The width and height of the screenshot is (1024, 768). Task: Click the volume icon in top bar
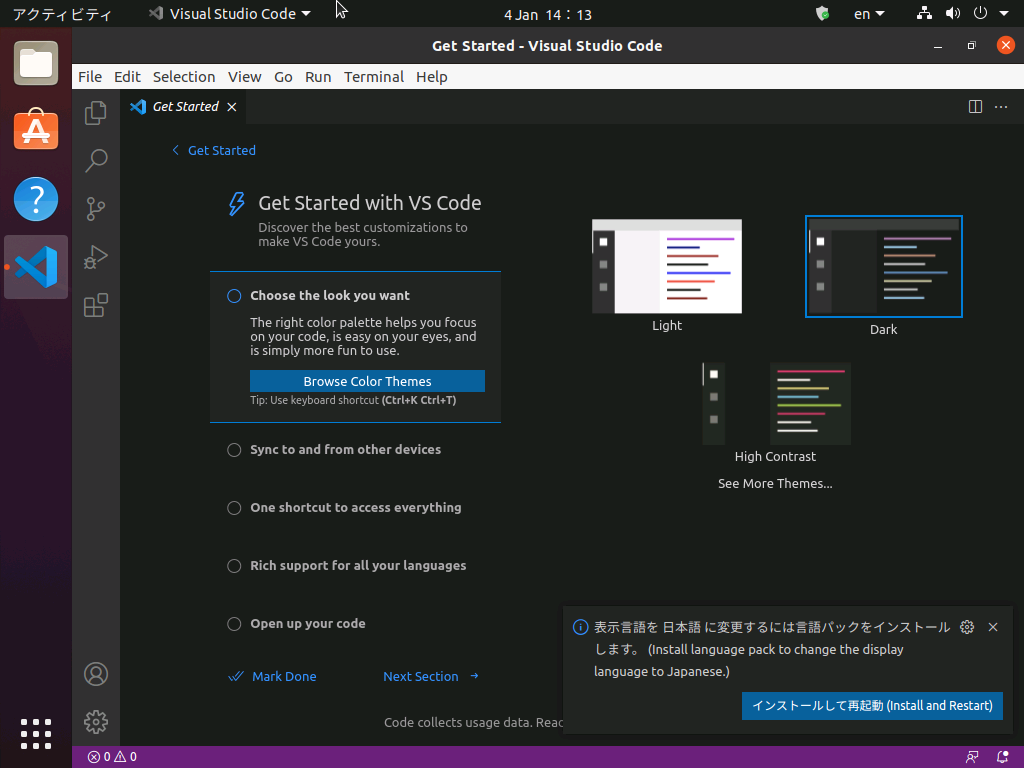coord(953,13)
